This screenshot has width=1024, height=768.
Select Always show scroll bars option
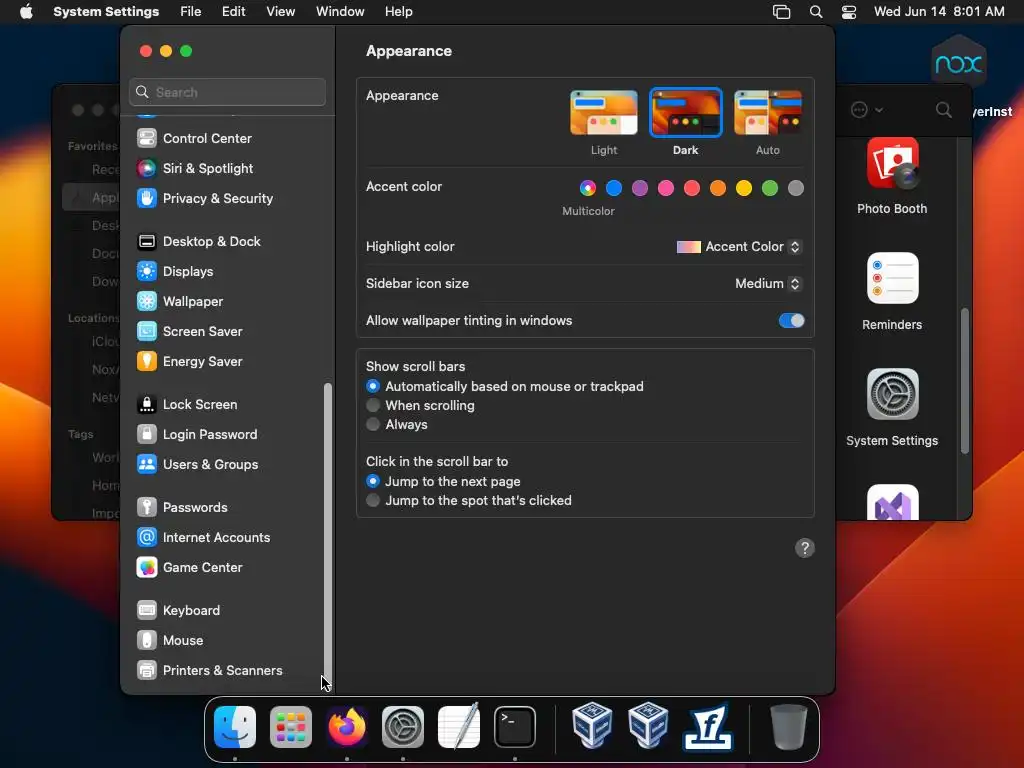tap(373, 424)
